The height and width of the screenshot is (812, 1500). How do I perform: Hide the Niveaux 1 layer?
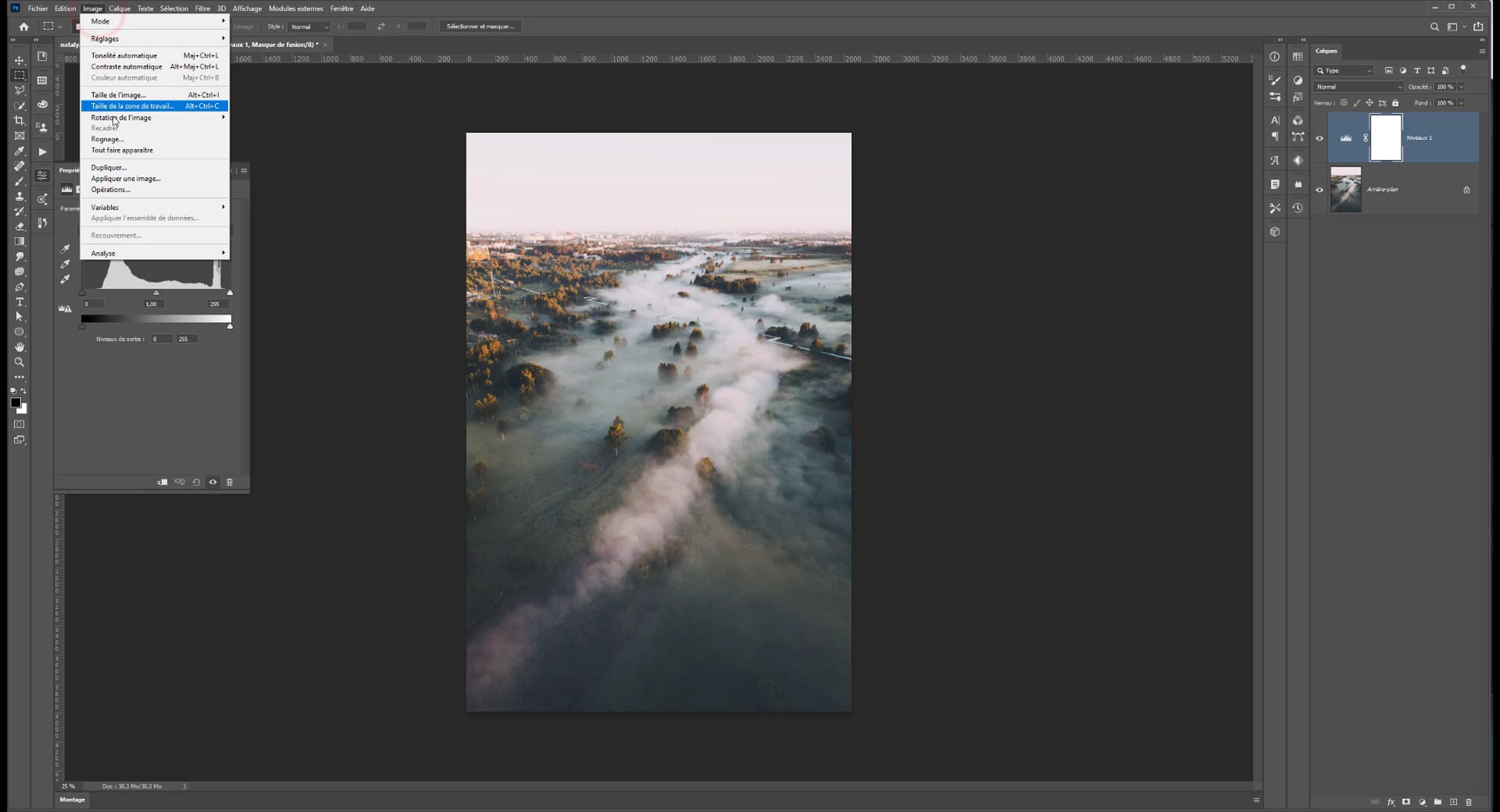tap(1319, 139)
